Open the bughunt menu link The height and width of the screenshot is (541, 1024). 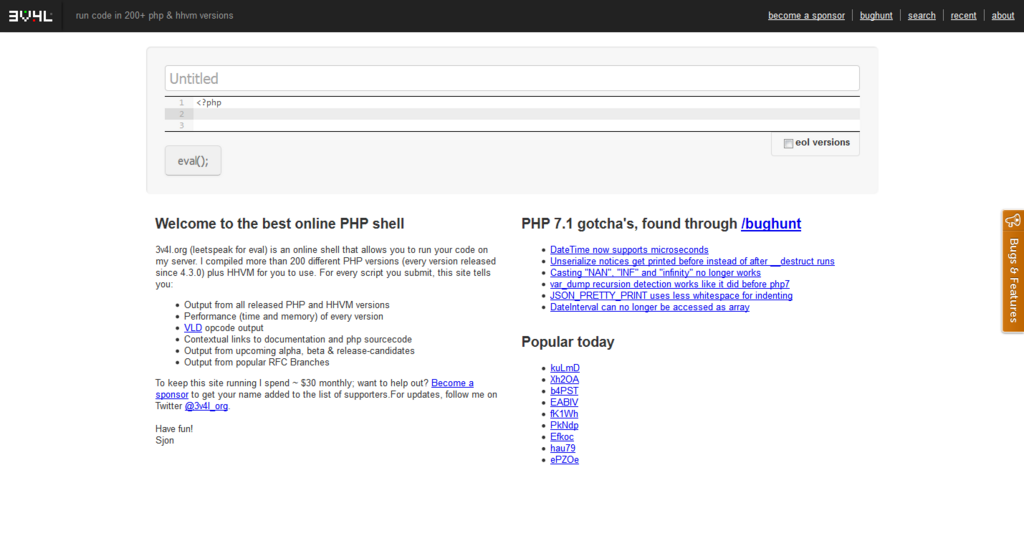pos(876,16)
